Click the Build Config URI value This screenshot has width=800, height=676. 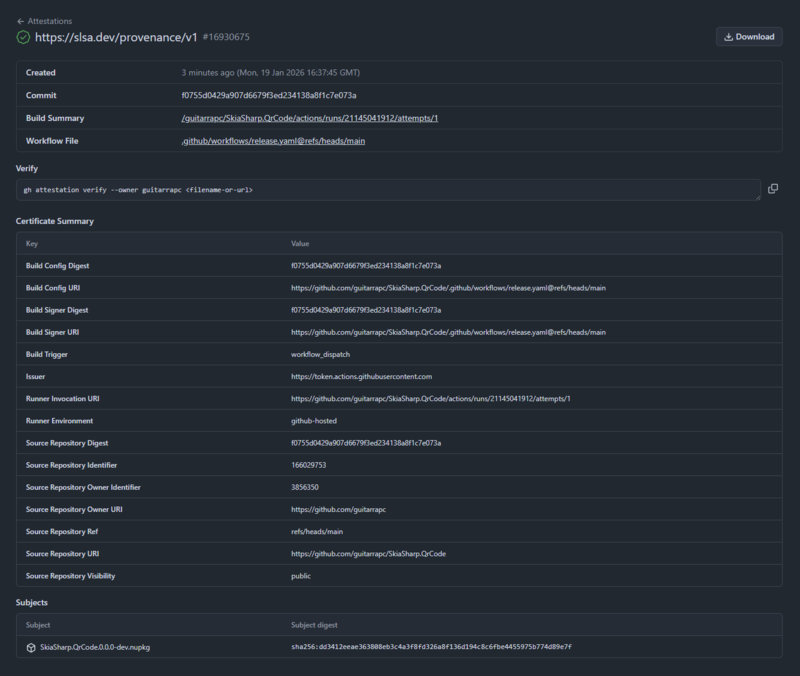coord(448,288)
